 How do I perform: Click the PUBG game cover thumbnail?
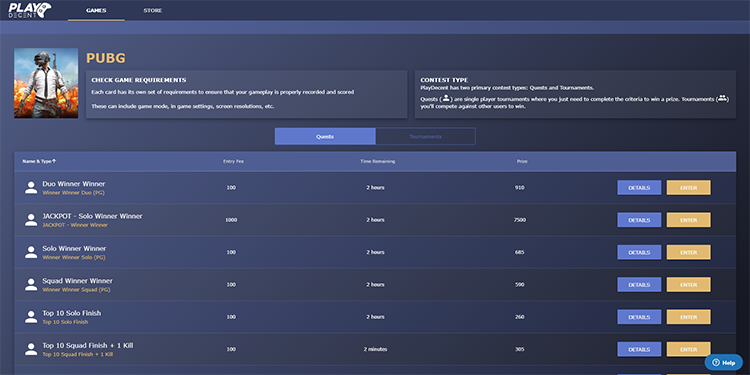coord(46,83)
